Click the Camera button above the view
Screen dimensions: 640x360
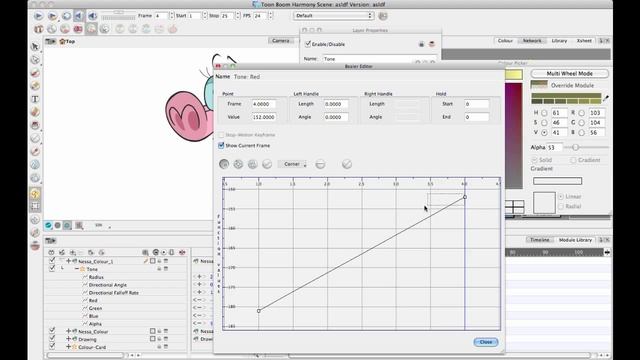281,41
